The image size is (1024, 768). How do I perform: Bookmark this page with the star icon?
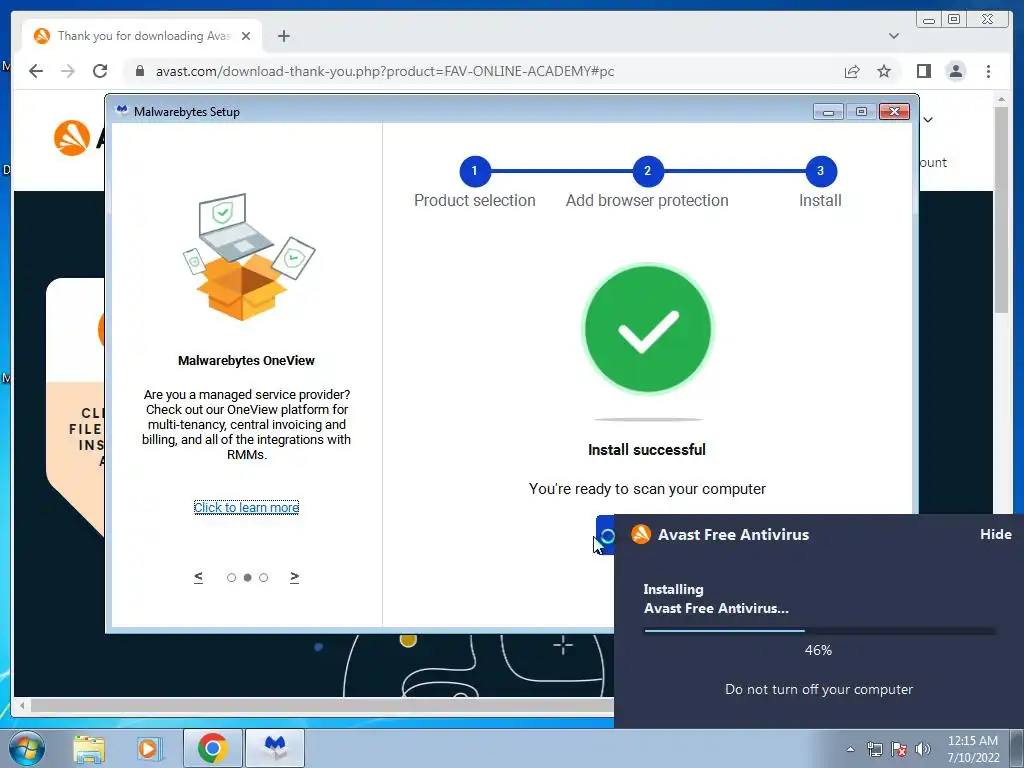[x=884, y=71]
